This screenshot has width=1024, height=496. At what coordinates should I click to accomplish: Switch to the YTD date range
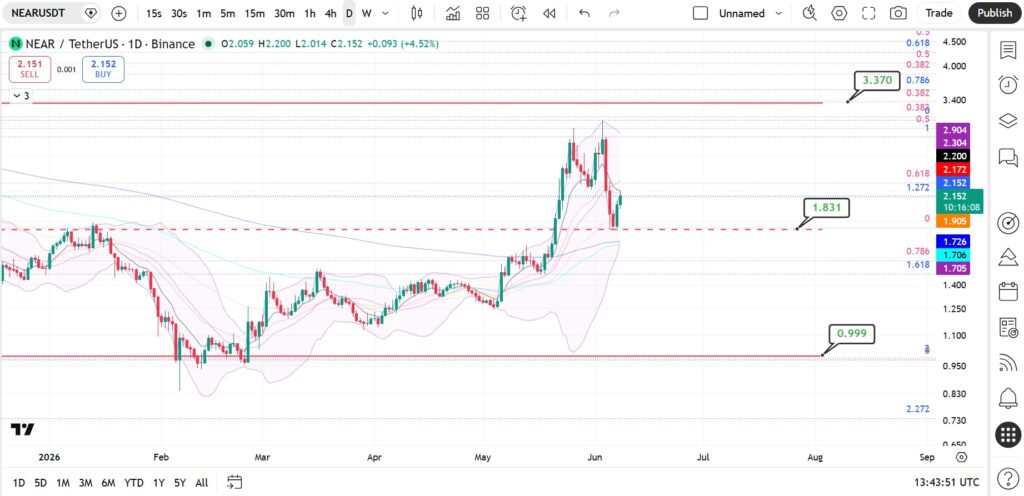134,483
